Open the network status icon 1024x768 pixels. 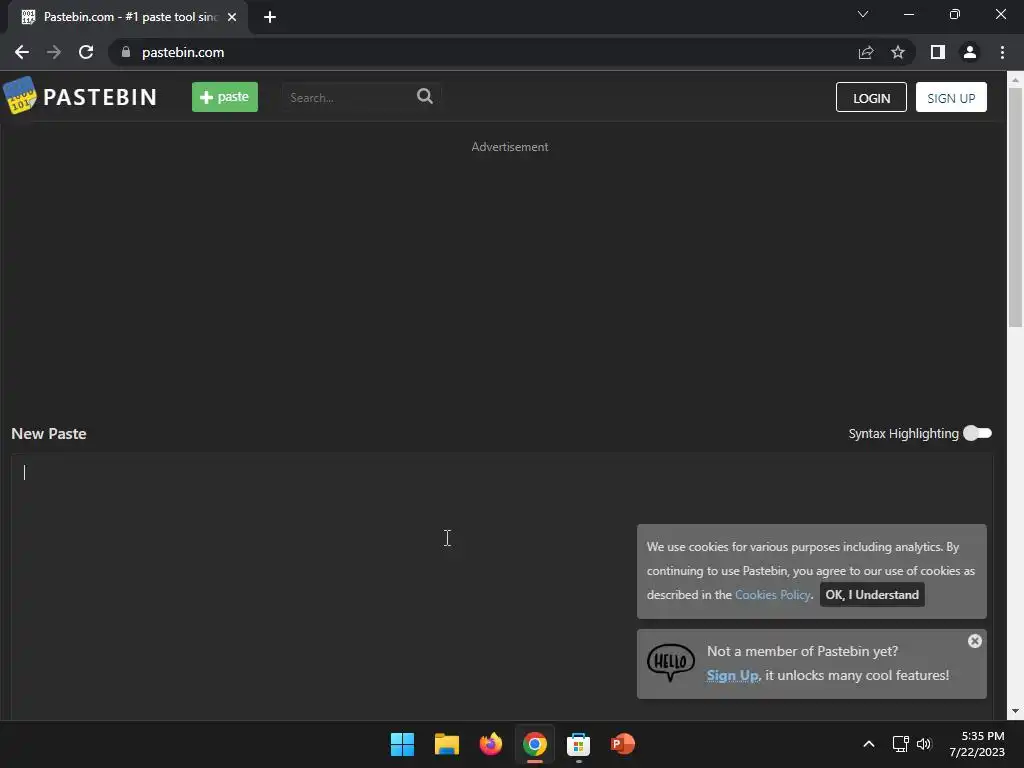click(x=901, y=744)
